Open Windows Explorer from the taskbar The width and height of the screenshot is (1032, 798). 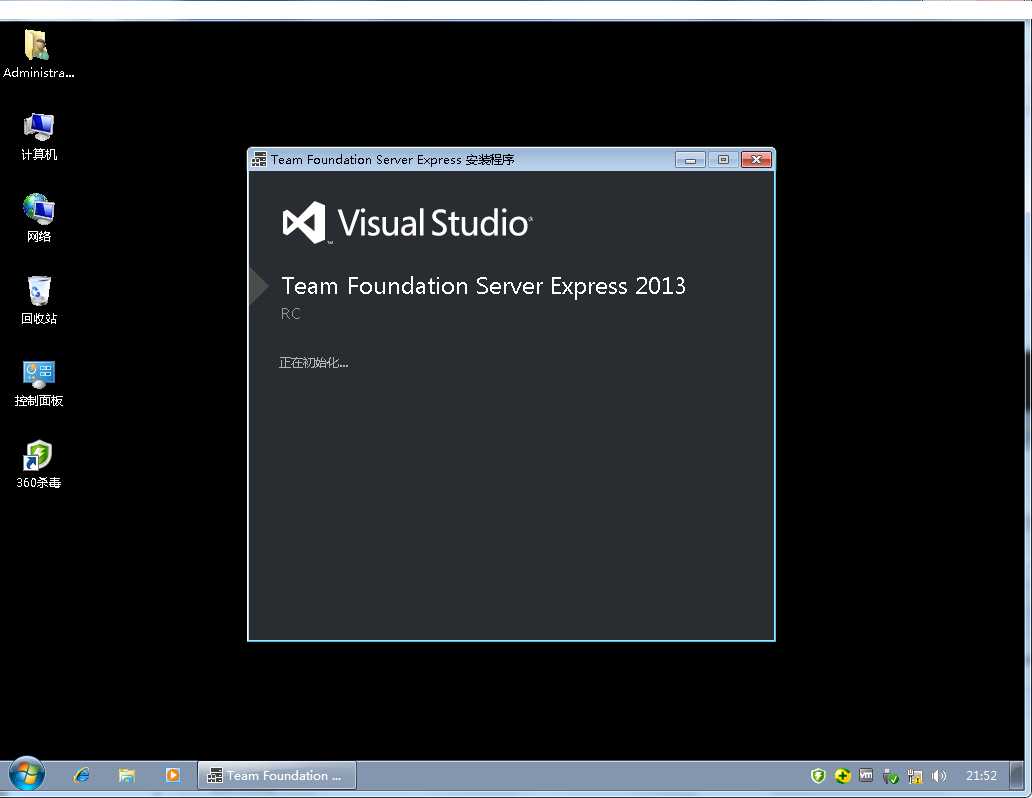tap(126, 776)
